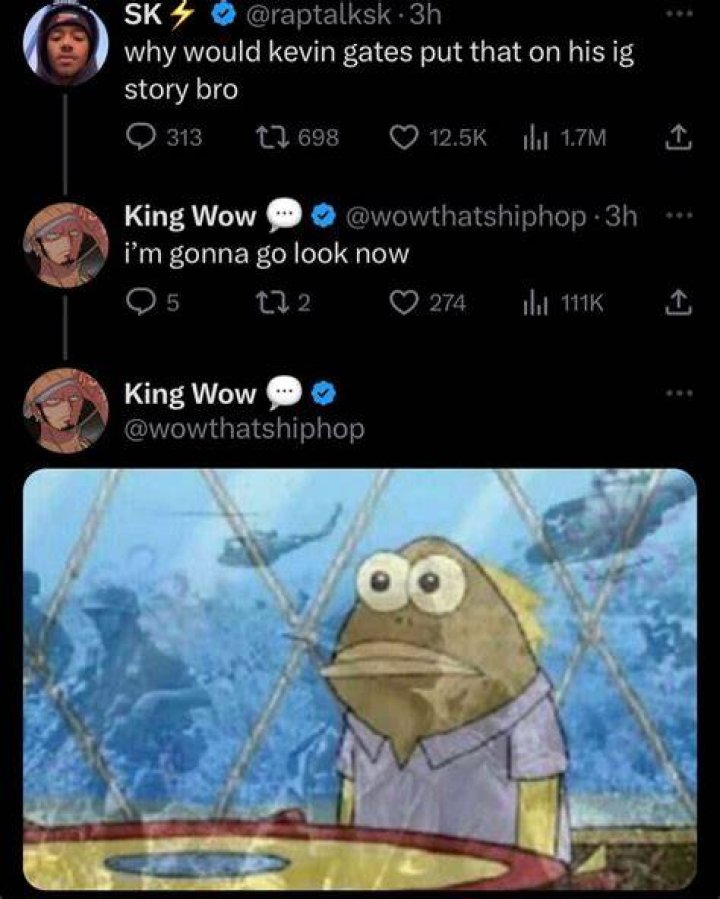Open more options on SK's tweet
Viewport: 720px width, 899px height.
click(x=679, y=14)
